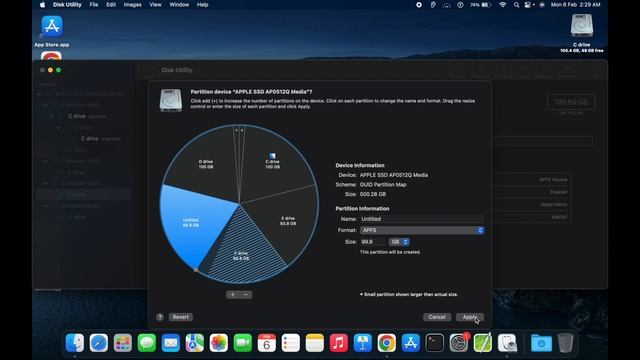Switch to Disk Utility icon in dock
The width and height of the screenshot is (640, 360).
tap(507, 342)
